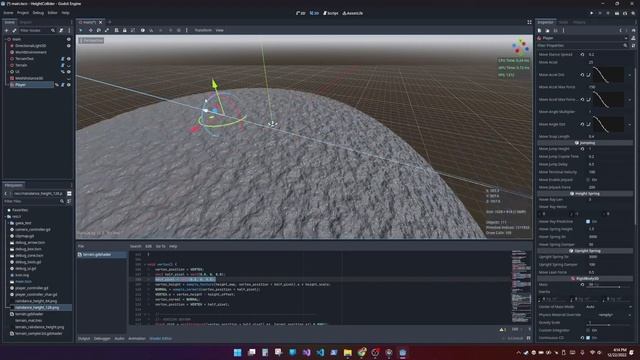Viewport: 640px width, 360px height.
Task: Open Player node documentation icon
Action: (633, 38)
